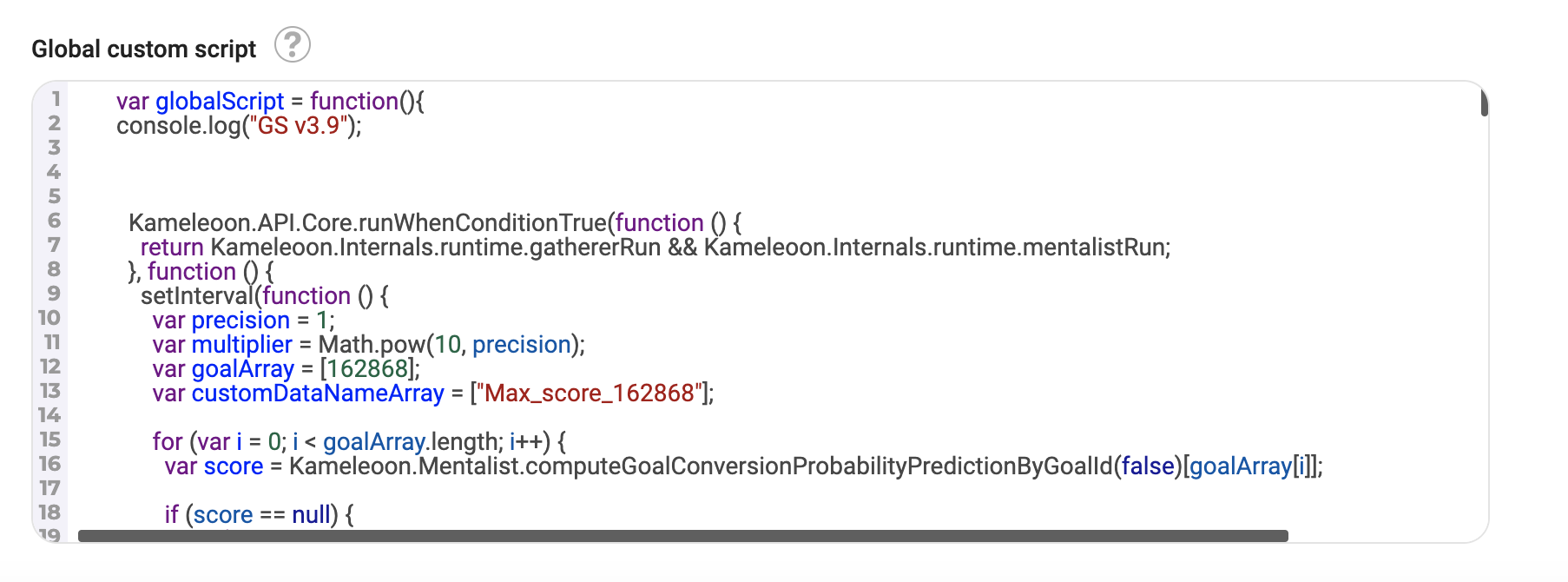Click the 'Global custom script' heading label

[144, 50]
